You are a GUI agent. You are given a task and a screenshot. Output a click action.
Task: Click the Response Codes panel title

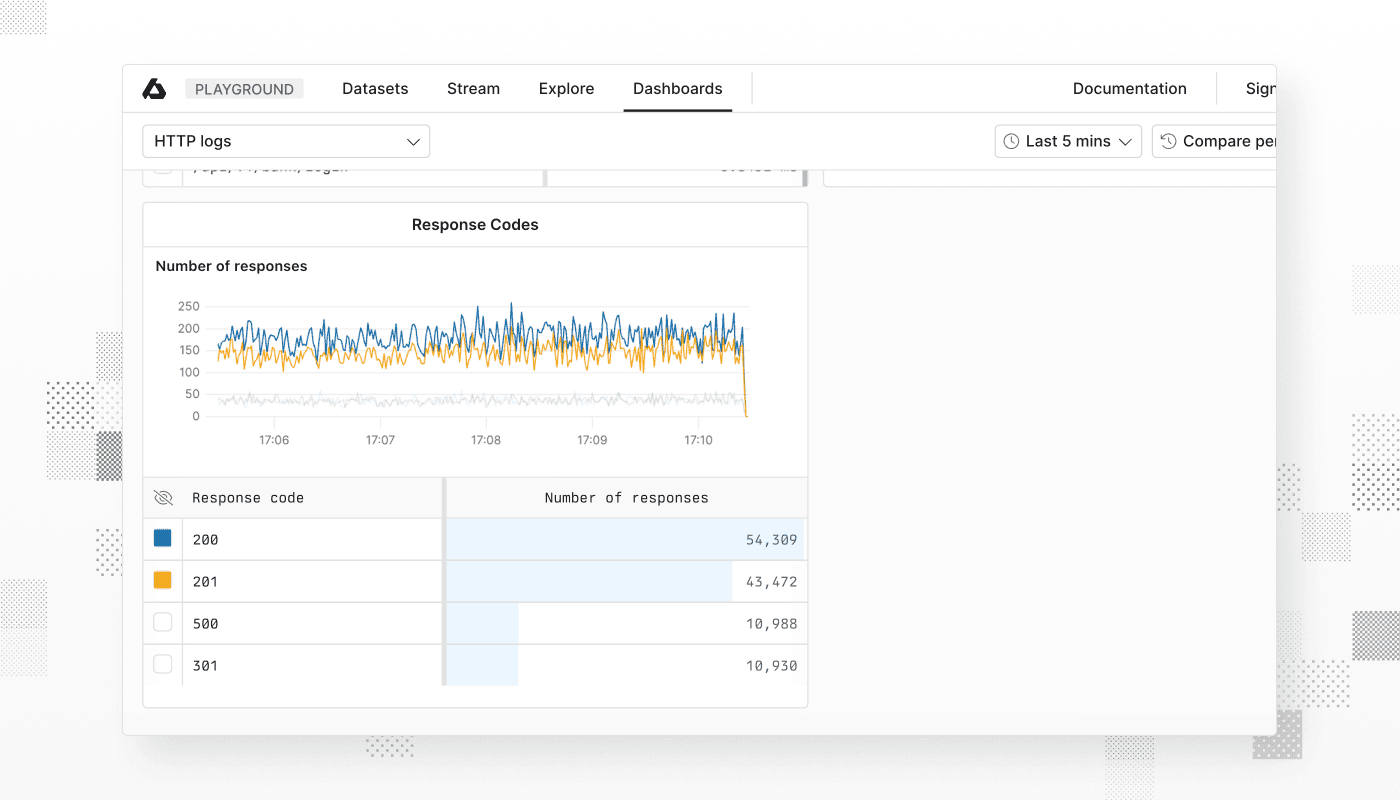[x=475, y=225]
